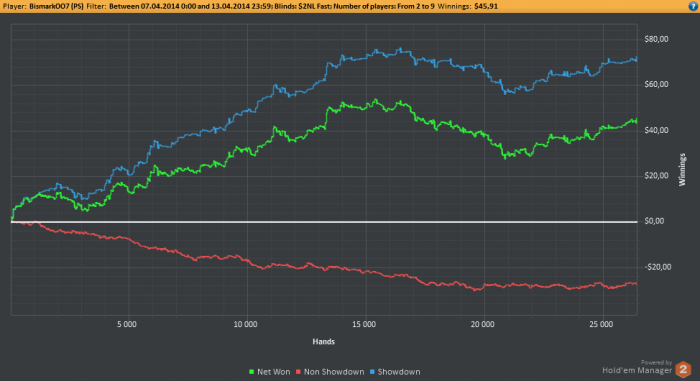
Task: Click the 10 000 hands axis label
Action: (x=245, y=324)
